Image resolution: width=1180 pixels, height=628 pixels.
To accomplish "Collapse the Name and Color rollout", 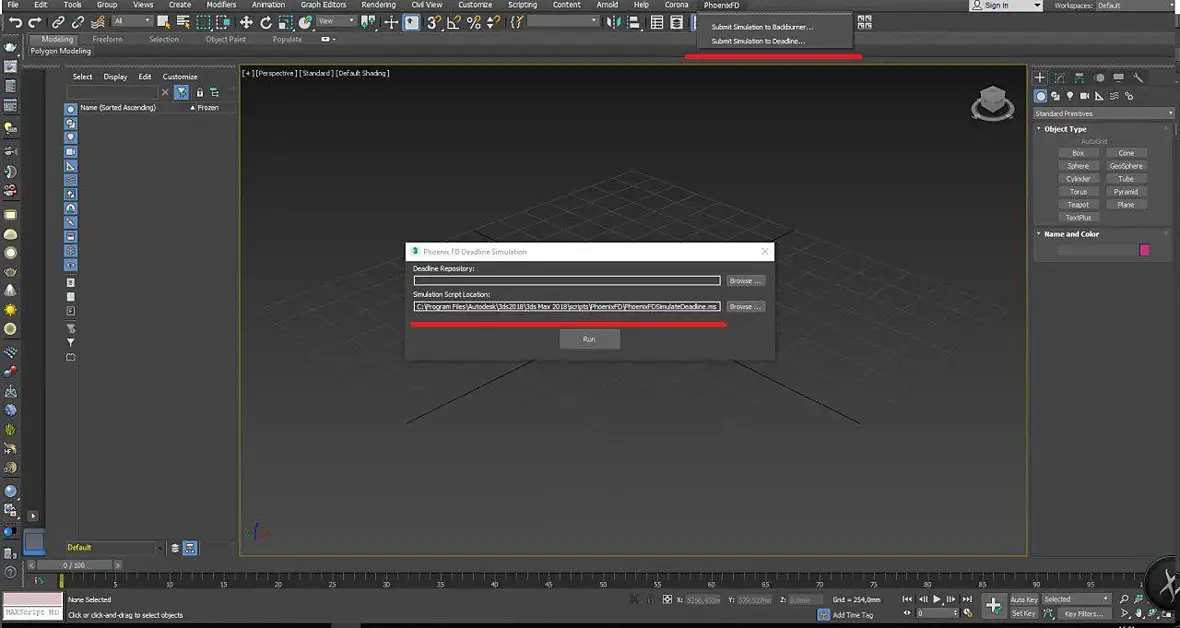I will point(1071,234).
